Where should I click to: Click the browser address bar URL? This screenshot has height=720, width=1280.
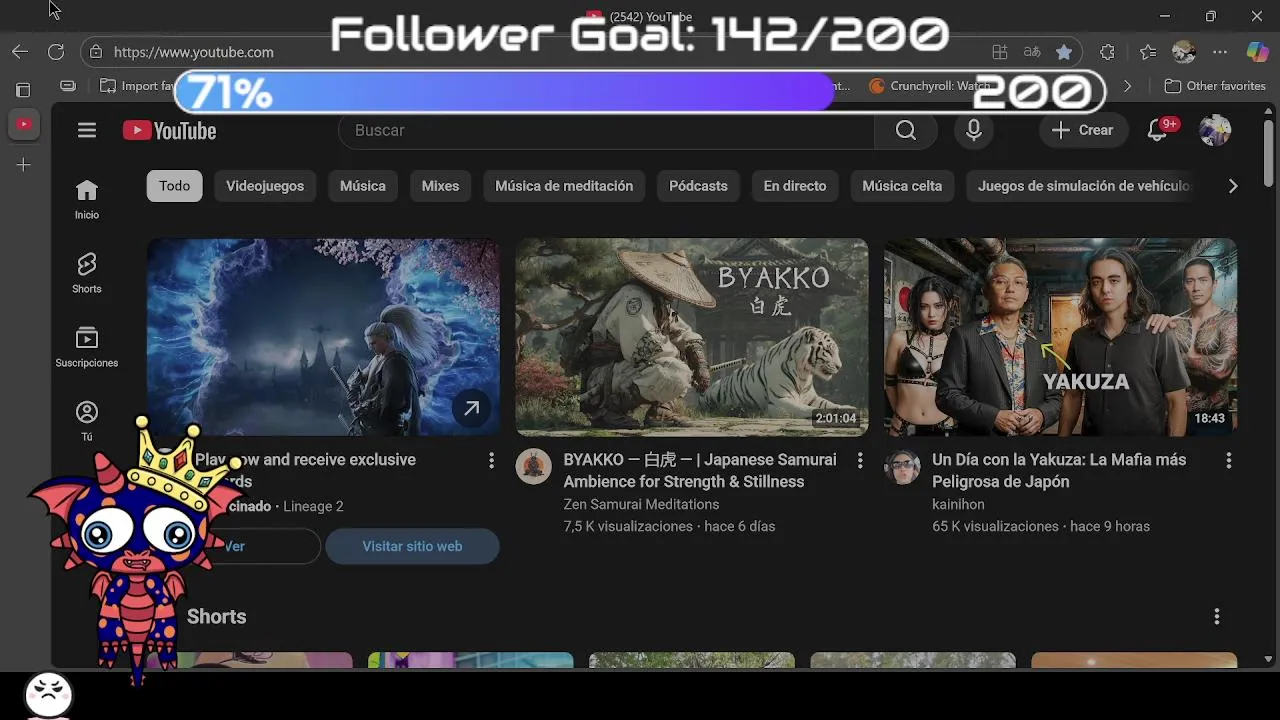(194, 52)
